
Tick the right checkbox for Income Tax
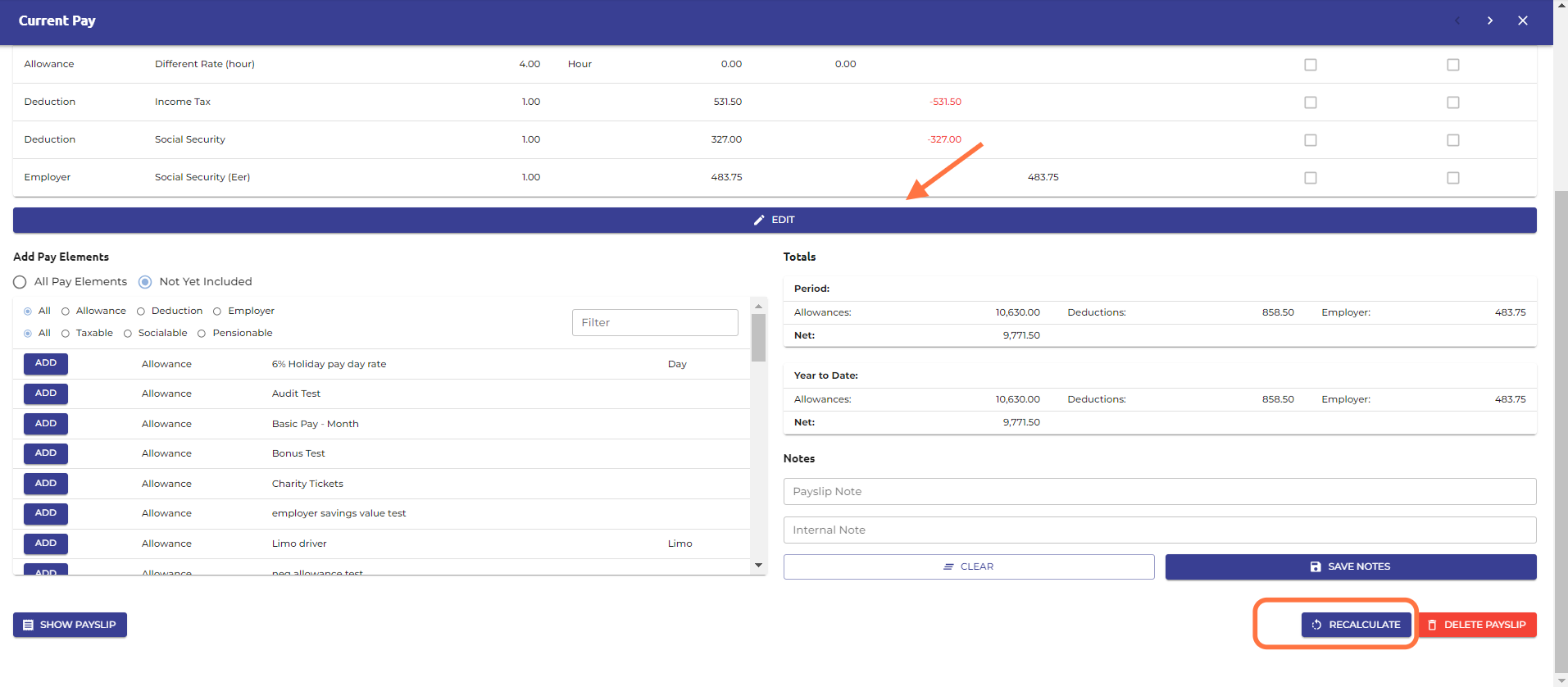click(x=1453, y=102)
